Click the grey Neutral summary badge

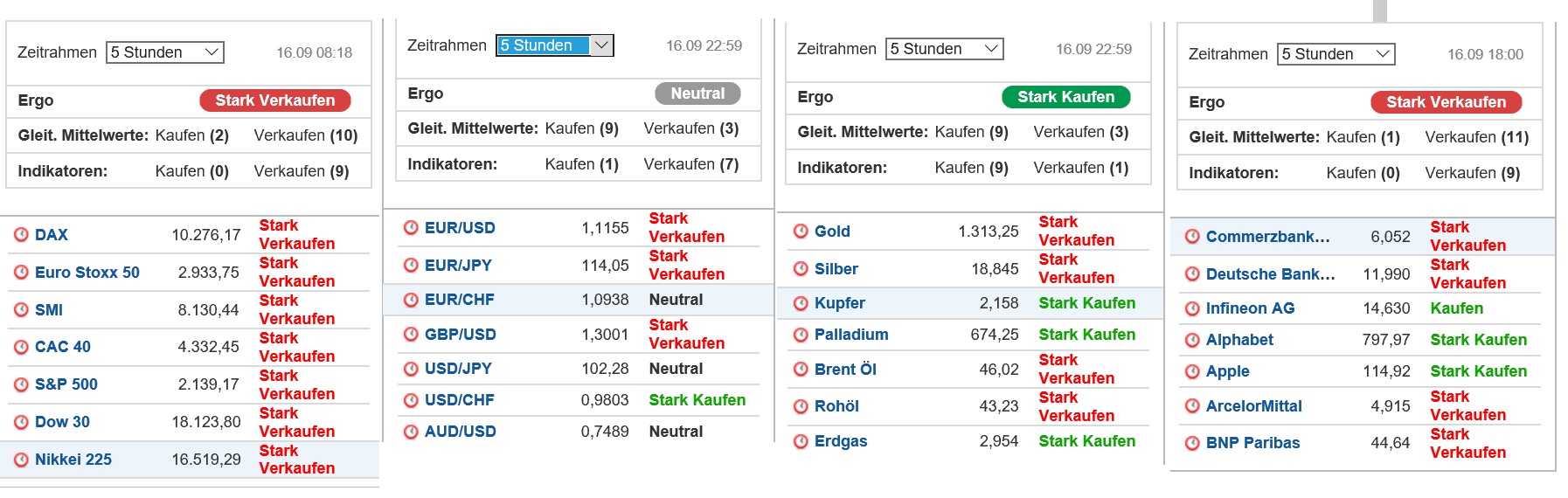tap(697, 93)
